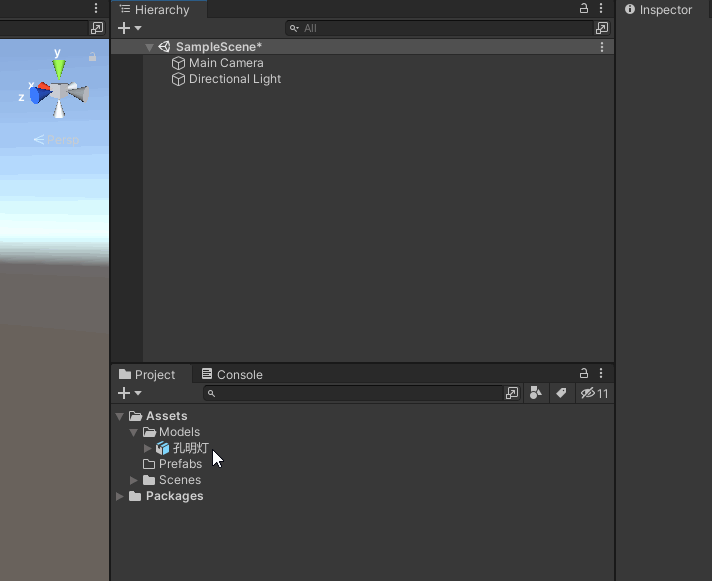Click the Scene view toolbar popout icon

pyautogui.click(x=97, y=28)
